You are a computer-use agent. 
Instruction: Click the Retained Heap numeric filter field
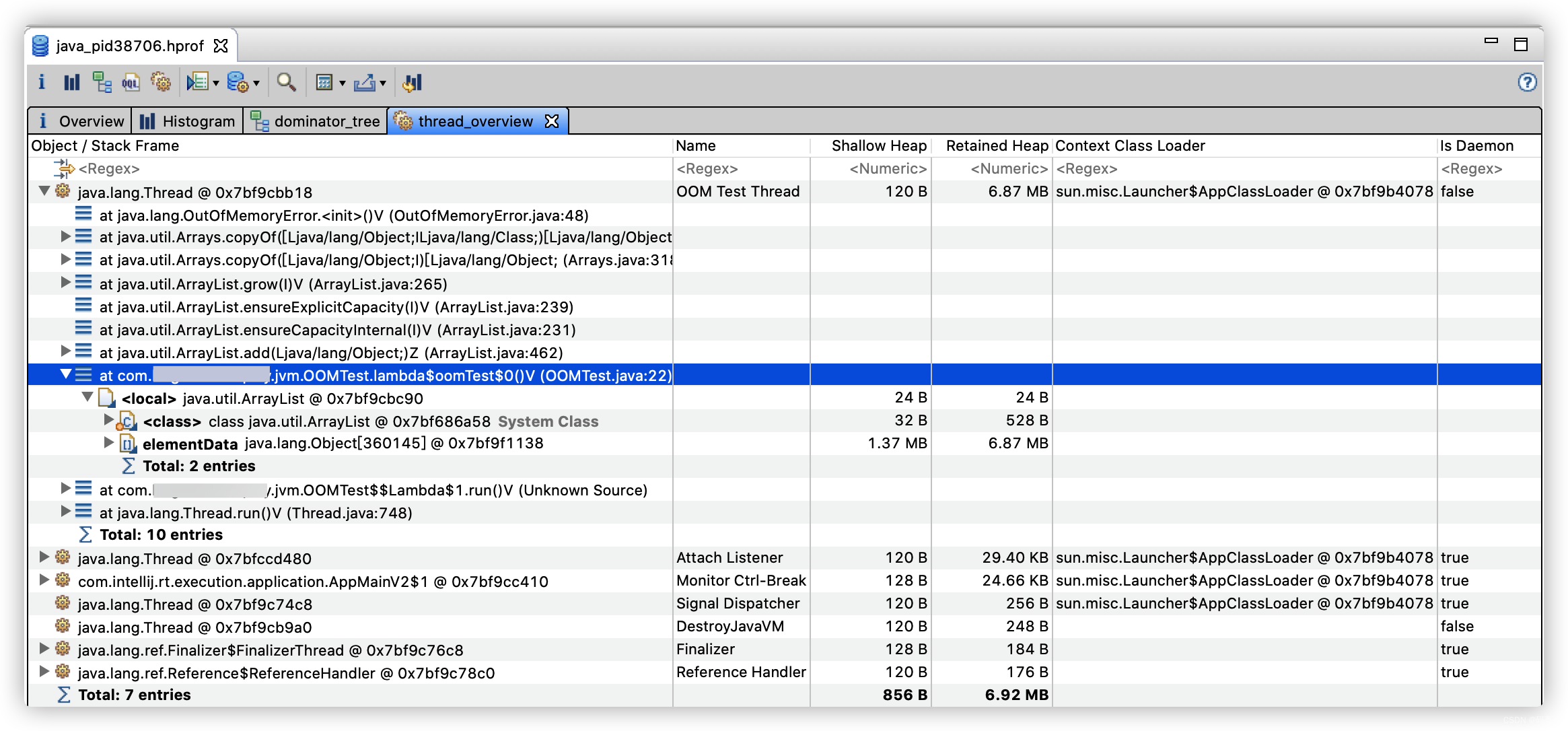pyautogui.click(x=992, y=168)
